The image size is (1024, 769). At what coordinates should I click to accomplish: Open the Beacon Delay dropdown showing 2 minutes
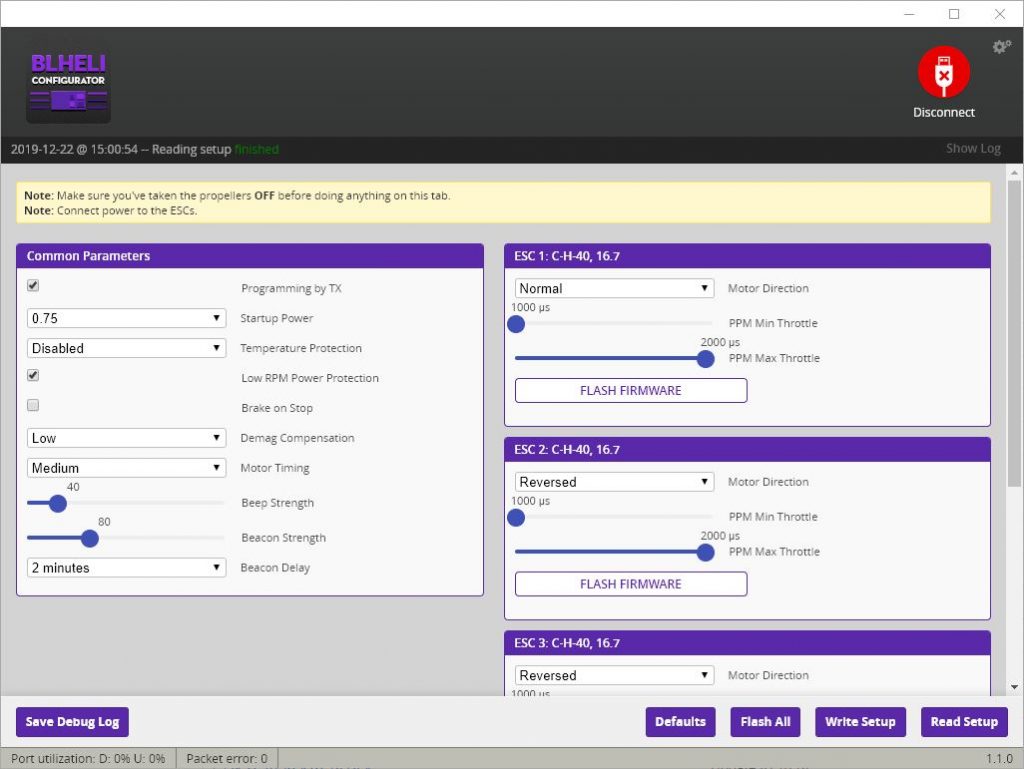point(126,567)
